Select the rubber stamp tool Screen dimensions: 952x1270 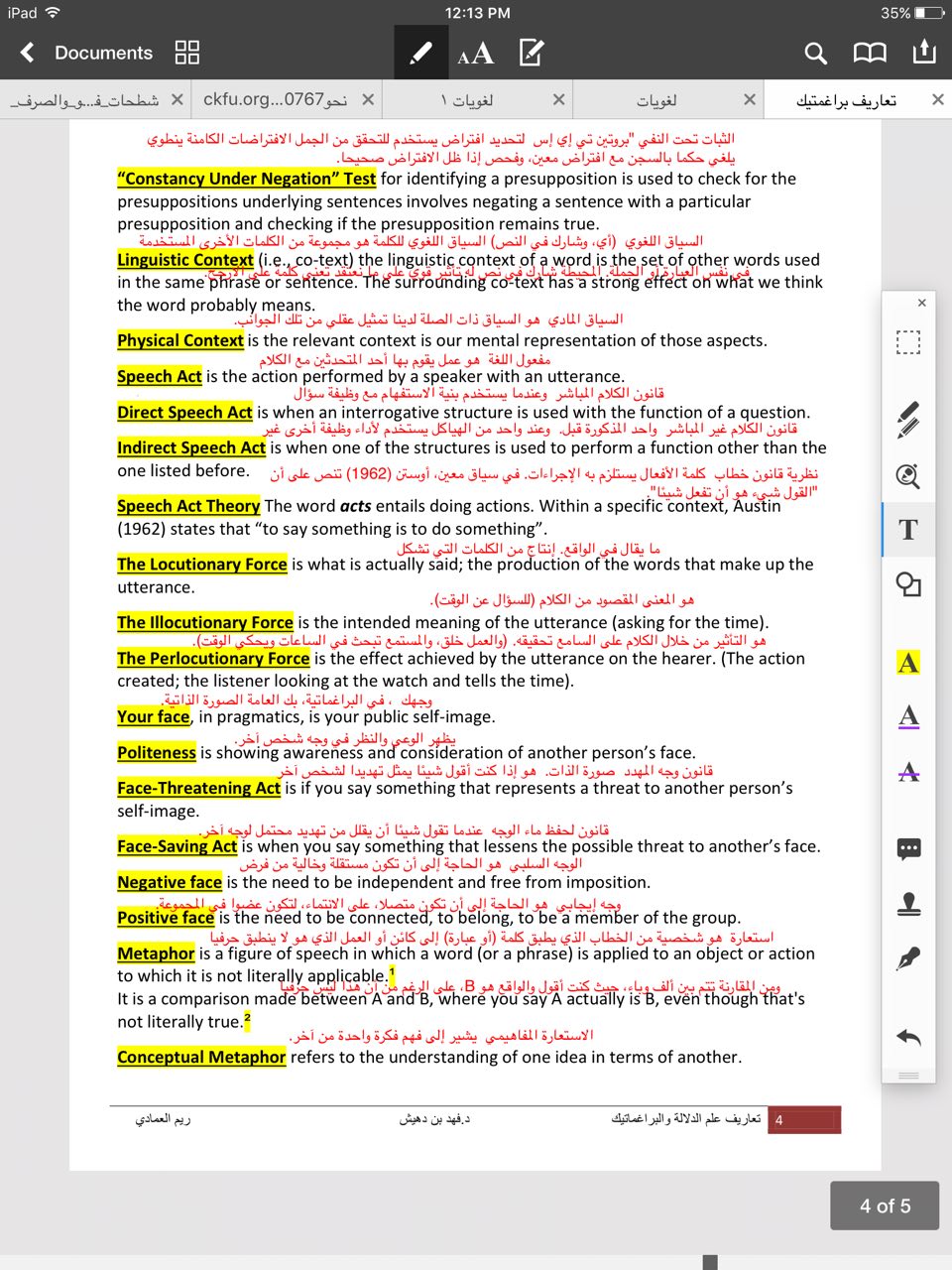pyautogui.click(x=908, y=903)
